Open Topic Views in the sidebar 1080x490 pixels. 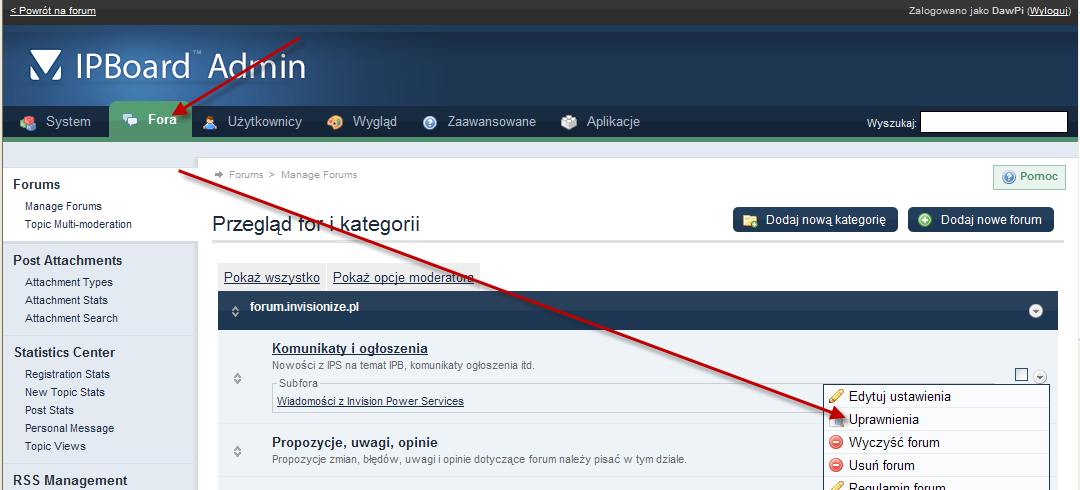click(55, 446)
